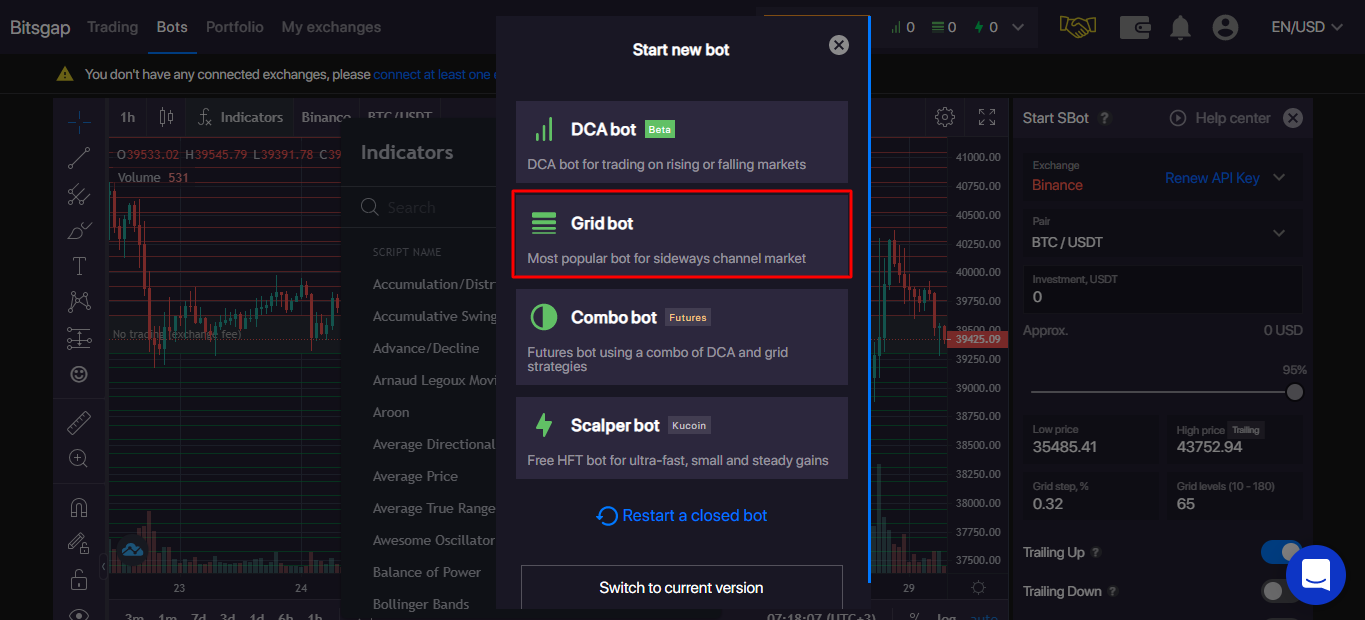
Task: Click the fullscreen chart icon
Action: click(987, 117)
